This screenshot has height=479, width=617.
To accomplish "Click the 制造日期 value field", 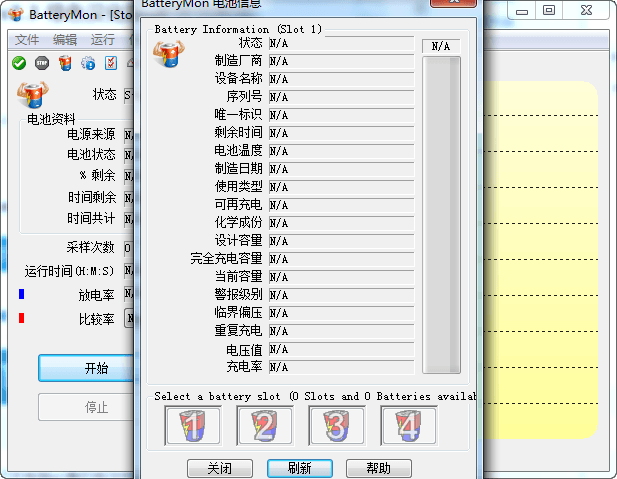I will [342, 169].
